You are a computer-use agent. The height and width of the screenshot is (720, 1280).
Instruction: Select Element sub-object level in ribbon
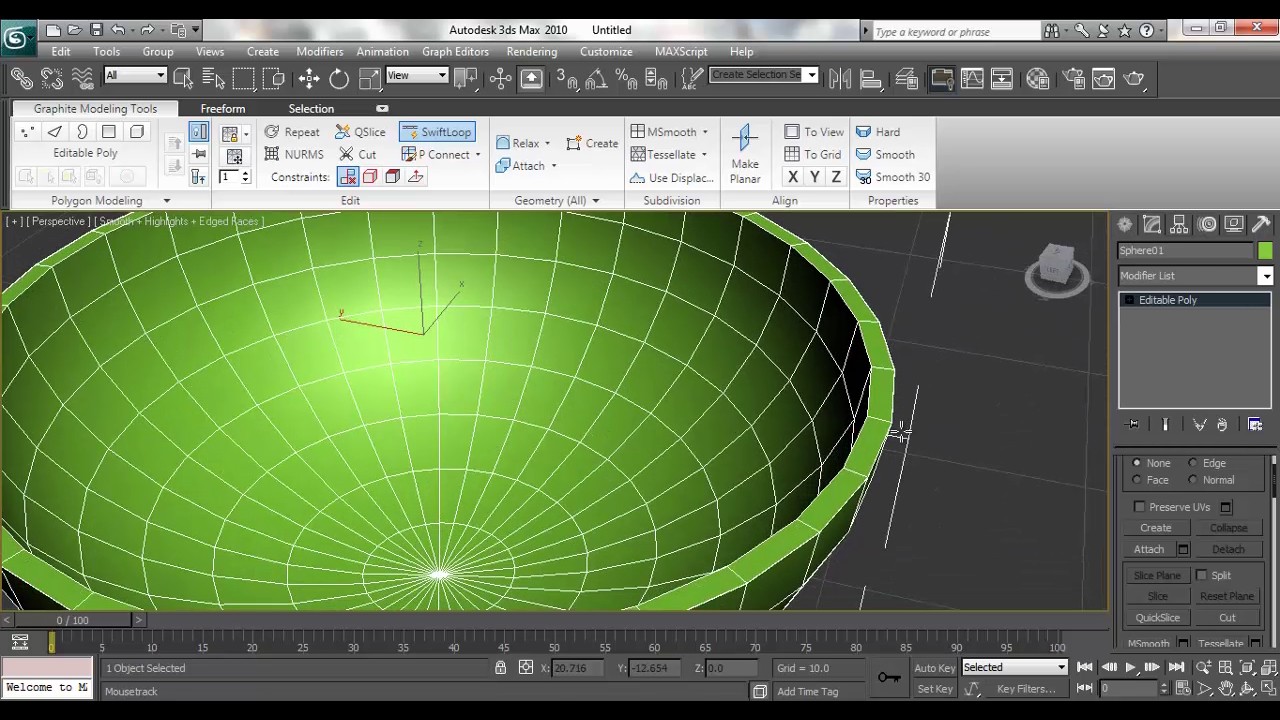pyautogui.click(x=137, y=132)
